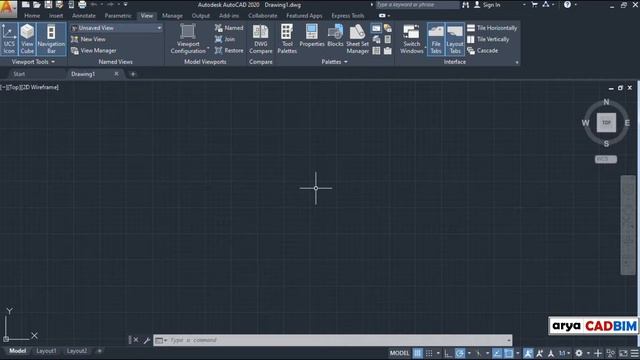Click Tile Vertically
The image size is (640, 360).
(488, 39)
